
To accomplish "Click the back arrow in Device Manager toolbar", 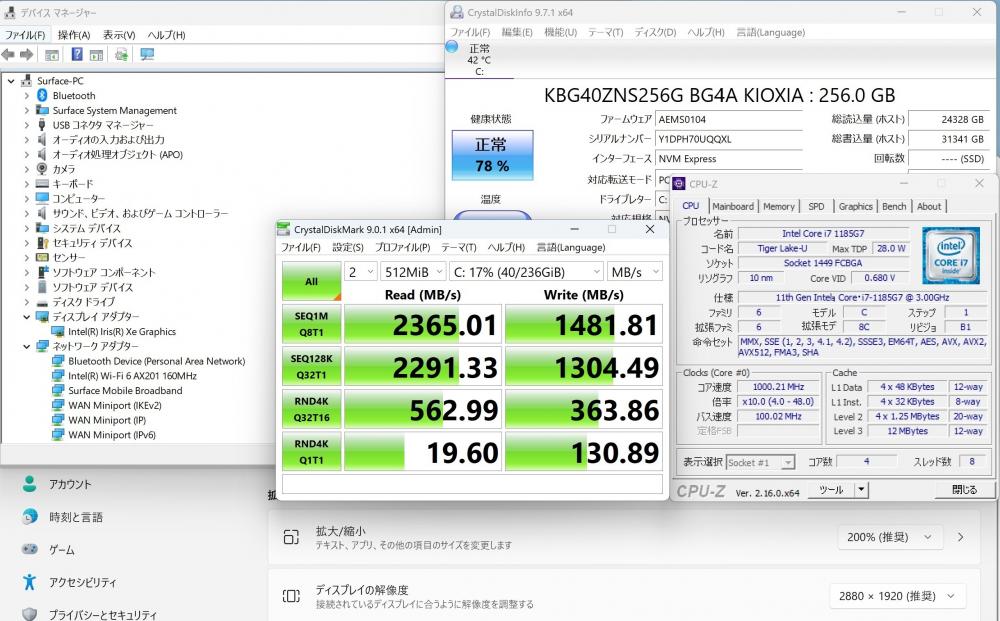I will click(8, 55).
